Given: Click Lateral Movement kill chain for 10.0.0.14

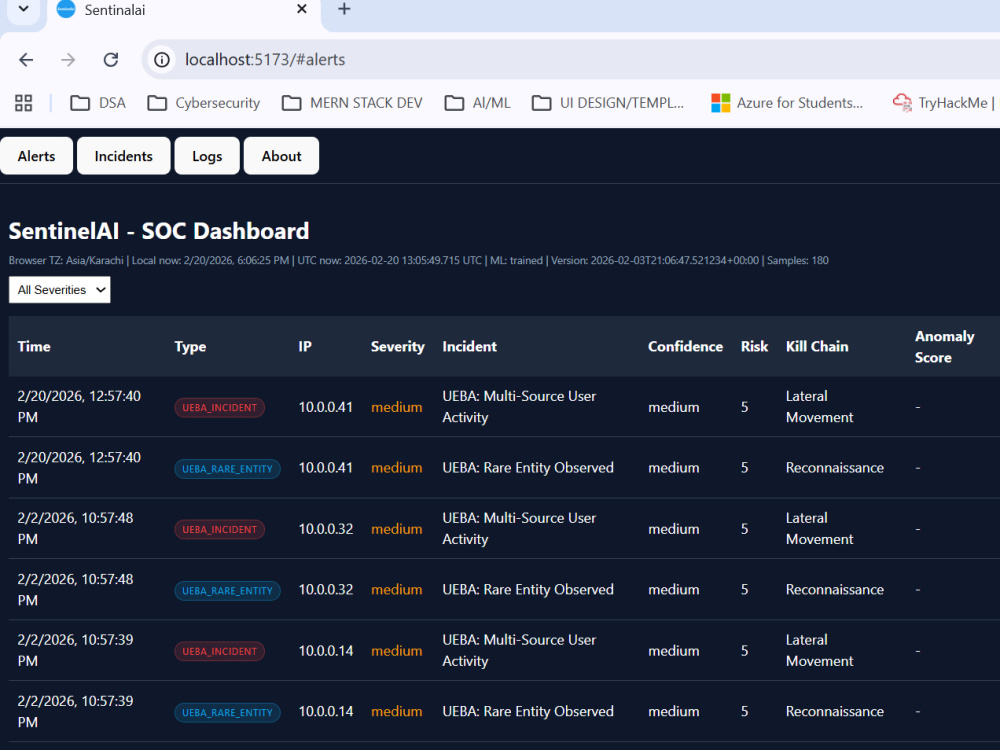Looking at the screenshot, I should (x=820, y=650).
